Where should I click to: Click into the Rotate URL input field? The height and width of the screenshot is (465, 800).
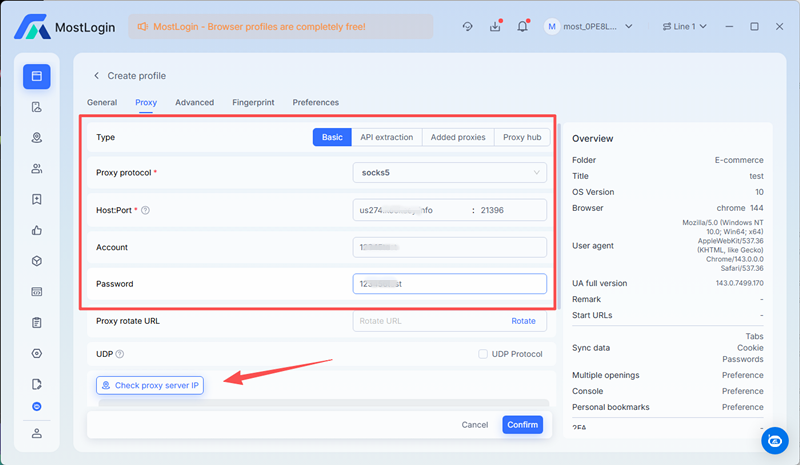[428, 321]
